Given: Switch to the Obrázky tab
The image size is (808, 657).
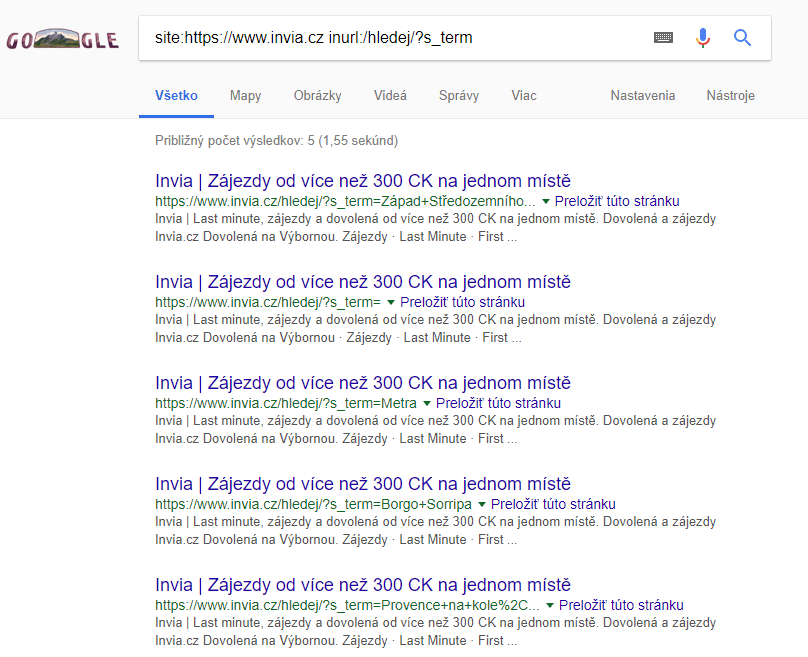Looking at the screenshot, I should coord(317,96).
